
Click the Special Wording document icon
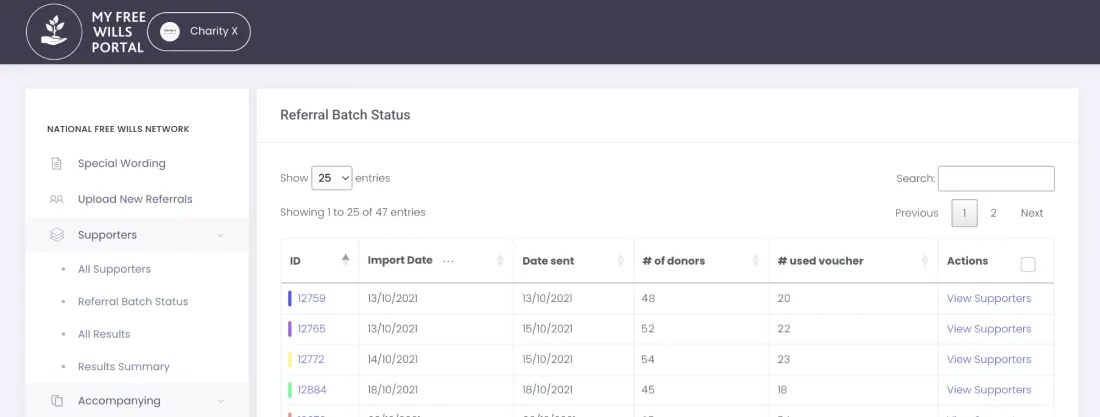click(57, 164)
